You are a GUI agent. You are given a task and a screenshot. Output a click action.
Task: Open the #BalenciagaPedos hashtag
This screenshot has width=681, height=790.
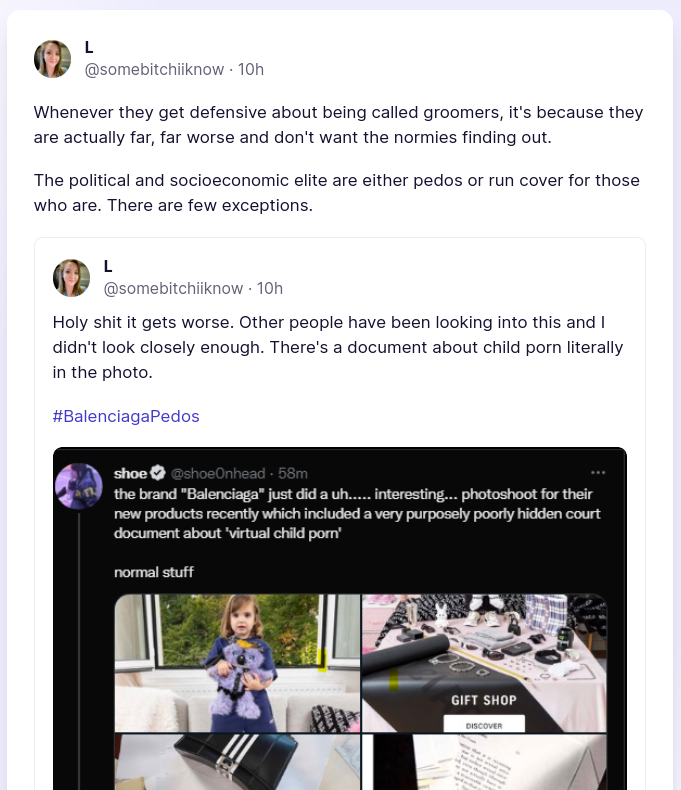click(x=126, y=416)
